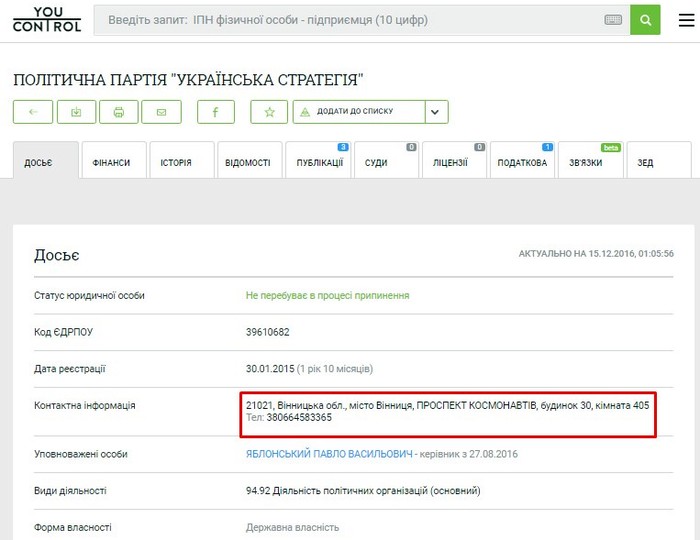
Task: Click the 'Уповноважені особи' label
Action: click(x=81, y=454)
